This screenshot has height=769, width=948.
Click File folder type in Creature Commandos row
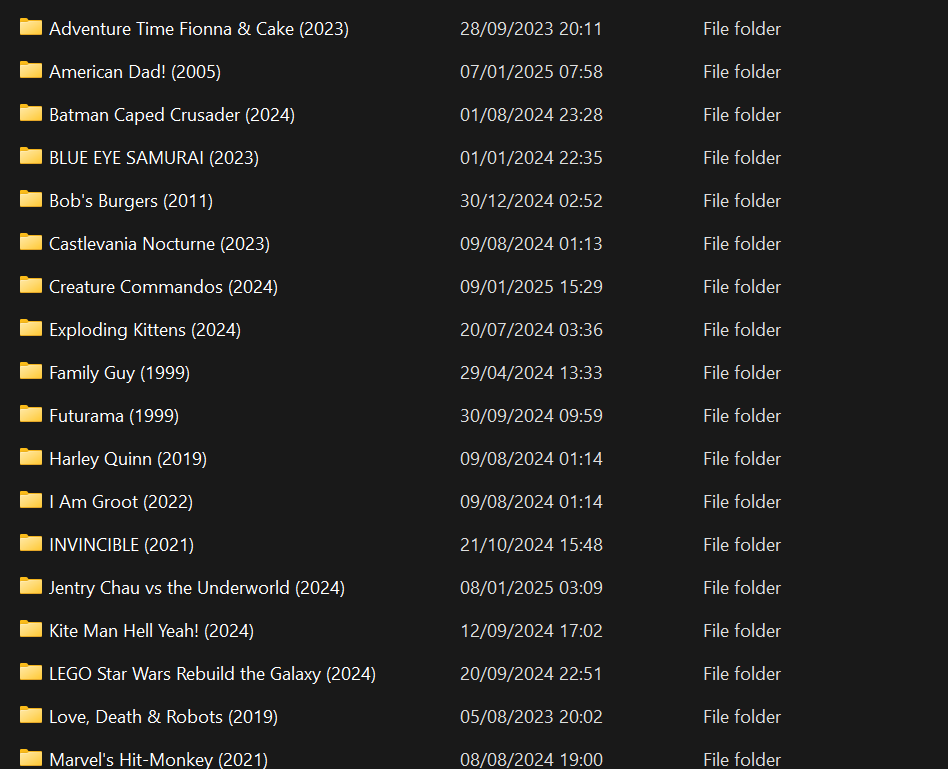[742, 287]
